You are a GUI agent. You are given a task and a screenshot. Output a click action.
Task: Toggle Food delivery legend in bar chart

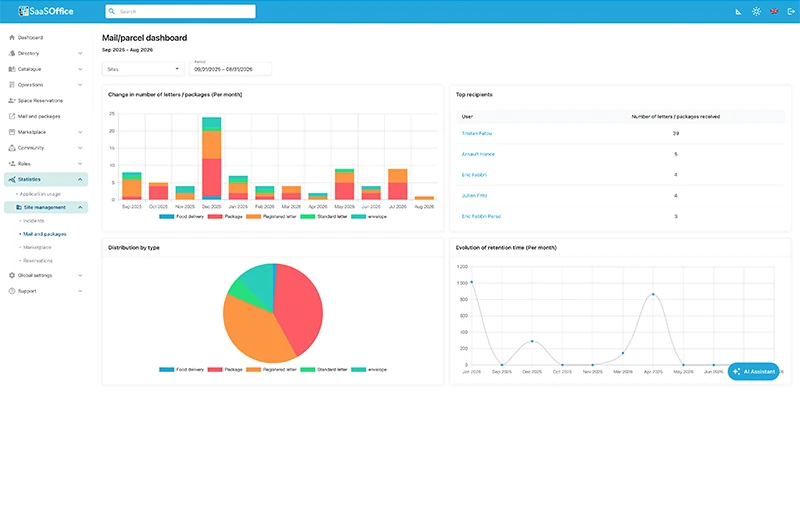(181, 216)
